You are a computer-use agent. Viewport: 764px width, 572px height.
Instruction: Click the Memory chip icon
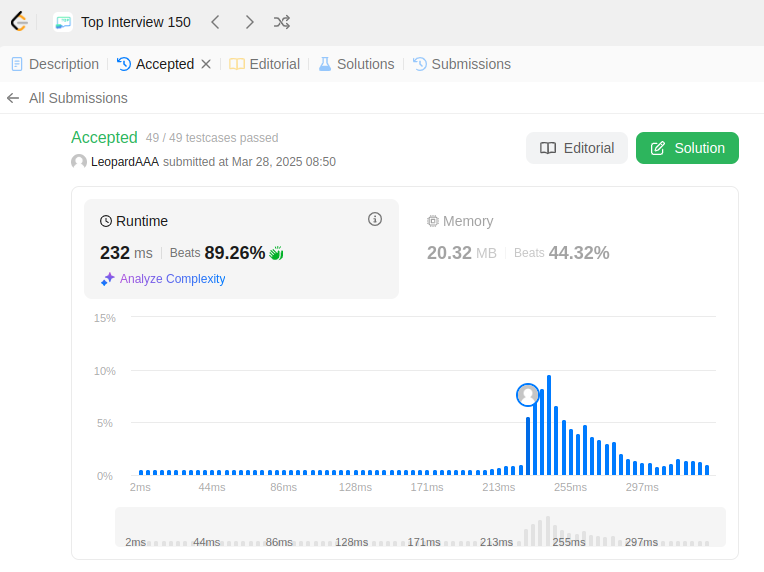tap(433, 221)
